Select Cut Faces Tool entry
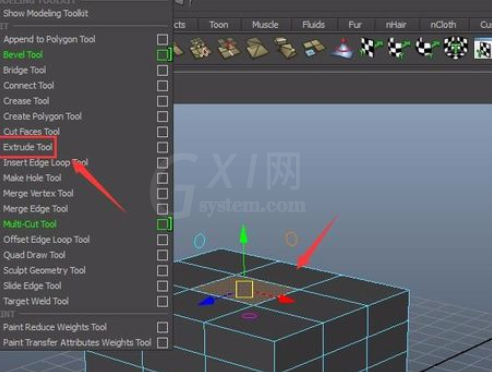The height and width of the screenshot is (372, 492). point(31,132)
